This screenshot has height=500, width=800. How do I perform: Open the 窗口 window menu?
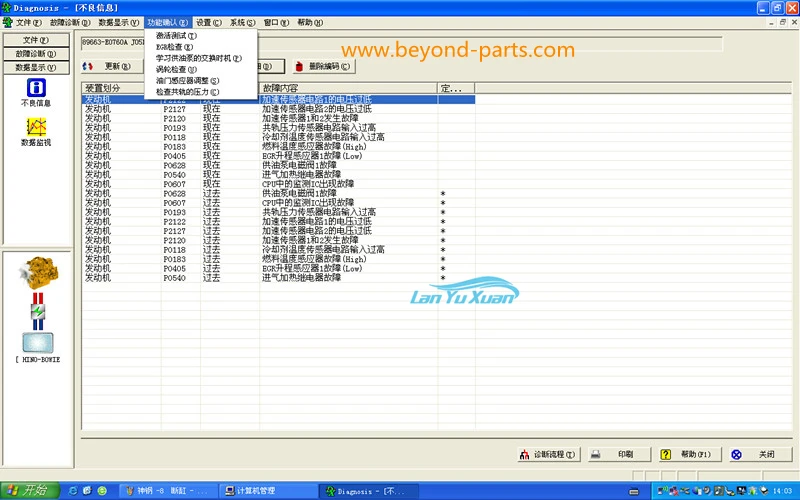276,22
